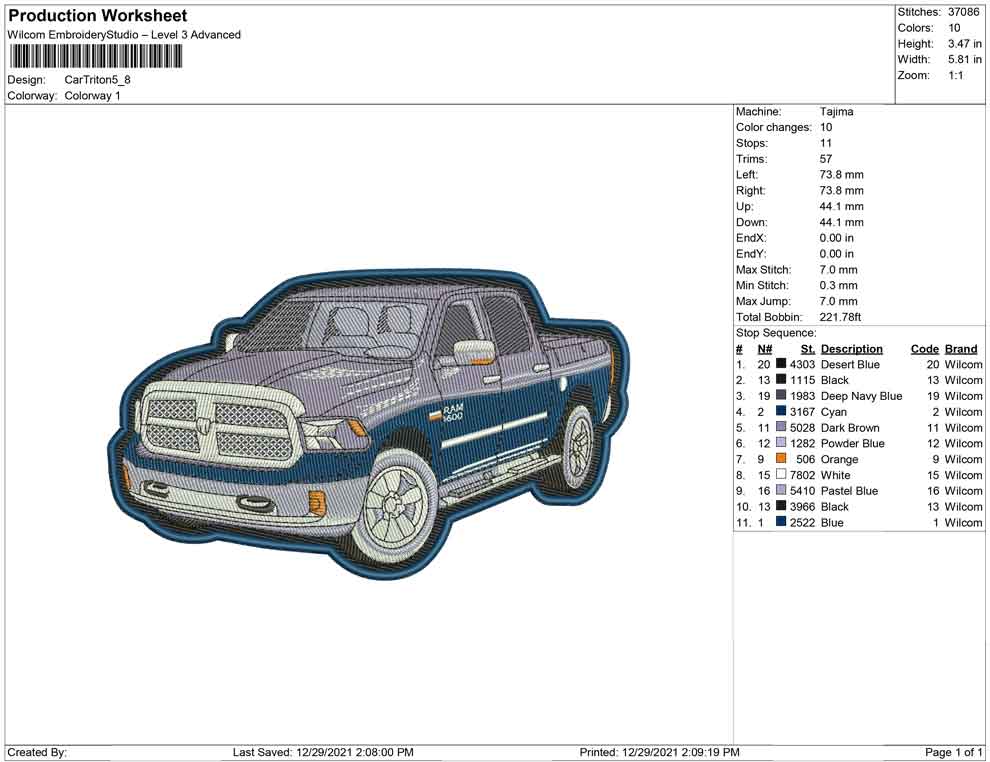This screenshot has height=762, width=990.
Task: Click the Tajima machine name
Action: (x=837, y=112)
